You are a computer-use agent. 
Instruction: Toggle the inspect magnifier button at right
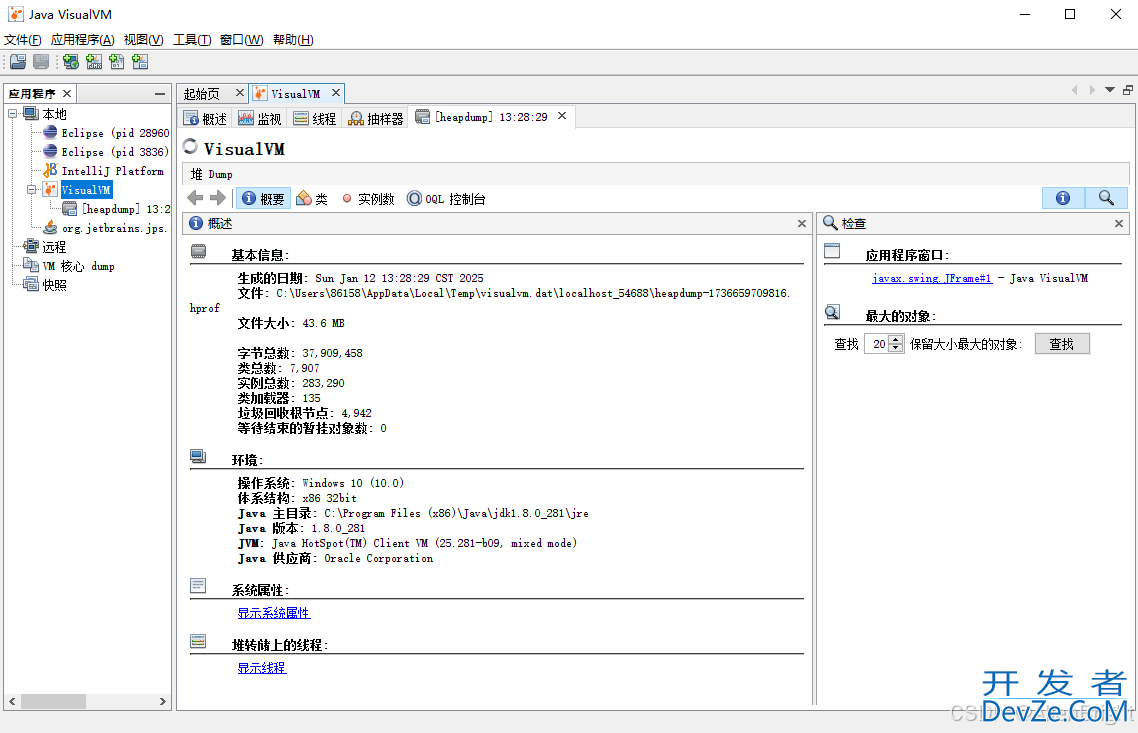pyautogui.click(x=1106, y=198)
